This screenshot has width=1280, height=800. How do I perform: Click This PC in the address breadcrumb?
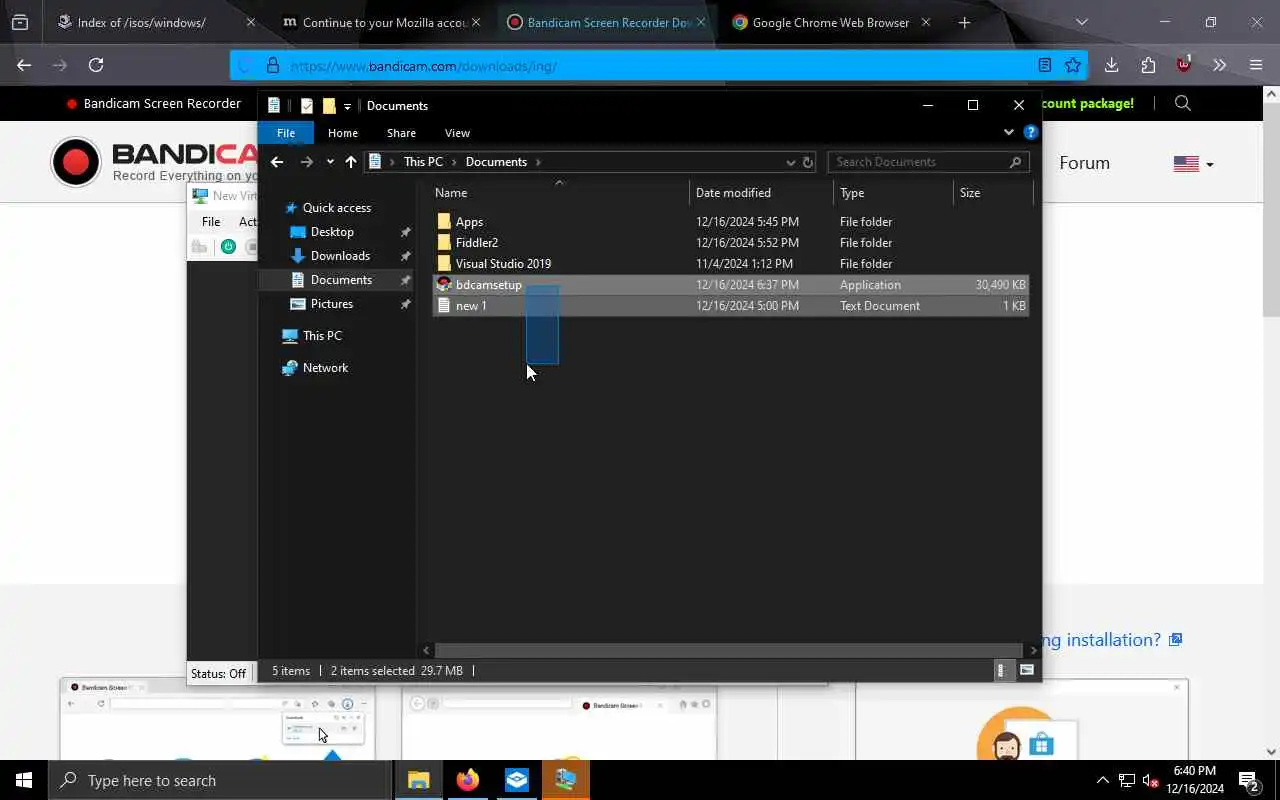tap(423, 162)
